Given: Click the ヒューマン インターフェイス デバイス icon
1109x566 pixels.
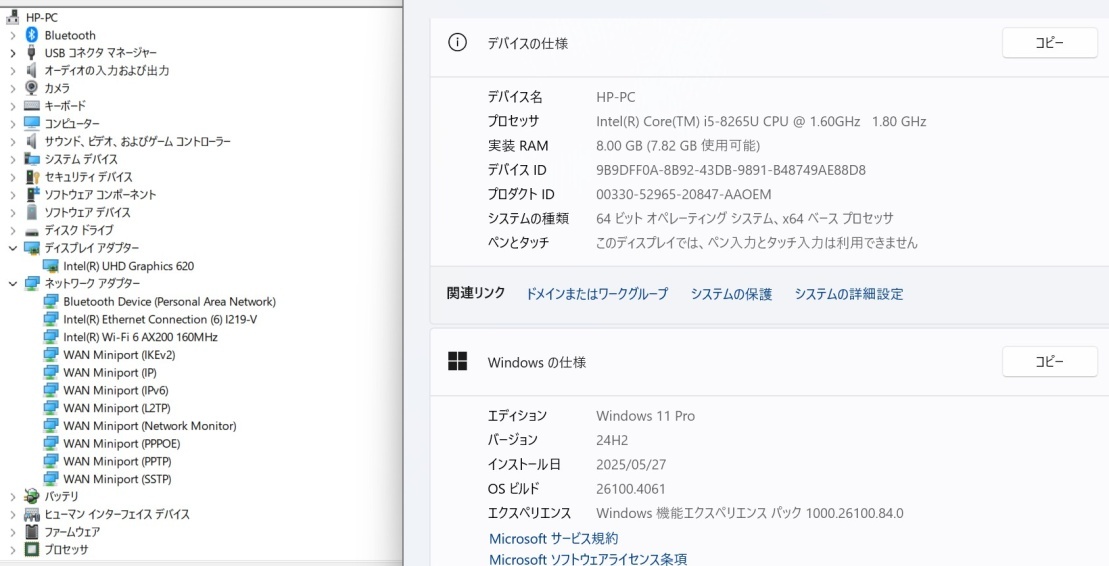Looking at the screenshot, I should coord(32,514).
